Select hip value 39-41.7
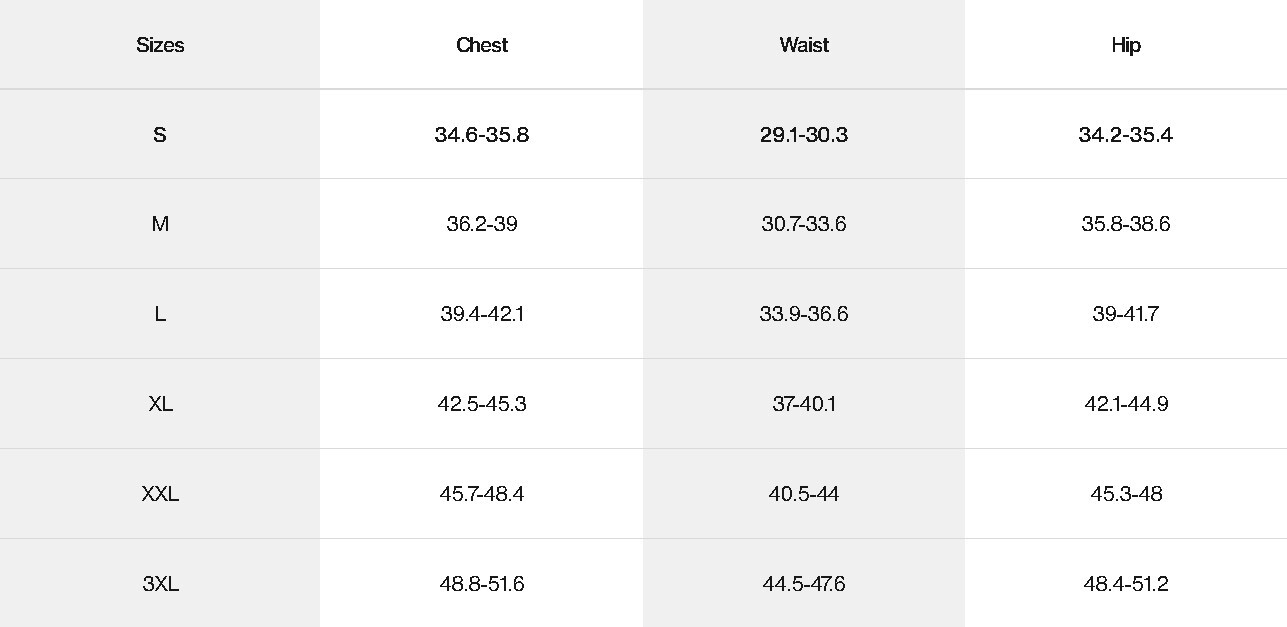This screenshot has width=1287, height=627. tap(1126, 314)
